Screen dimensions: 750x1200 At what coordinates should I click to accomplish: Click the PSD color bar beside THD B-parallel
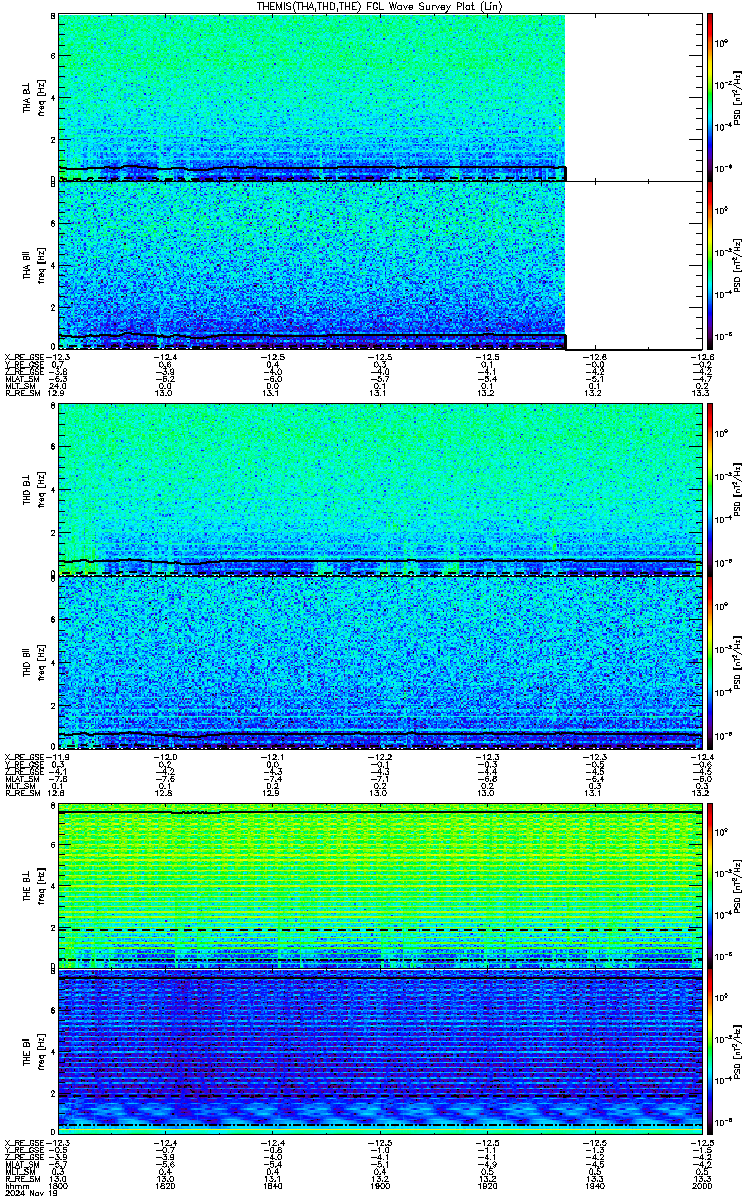point(710,663)
